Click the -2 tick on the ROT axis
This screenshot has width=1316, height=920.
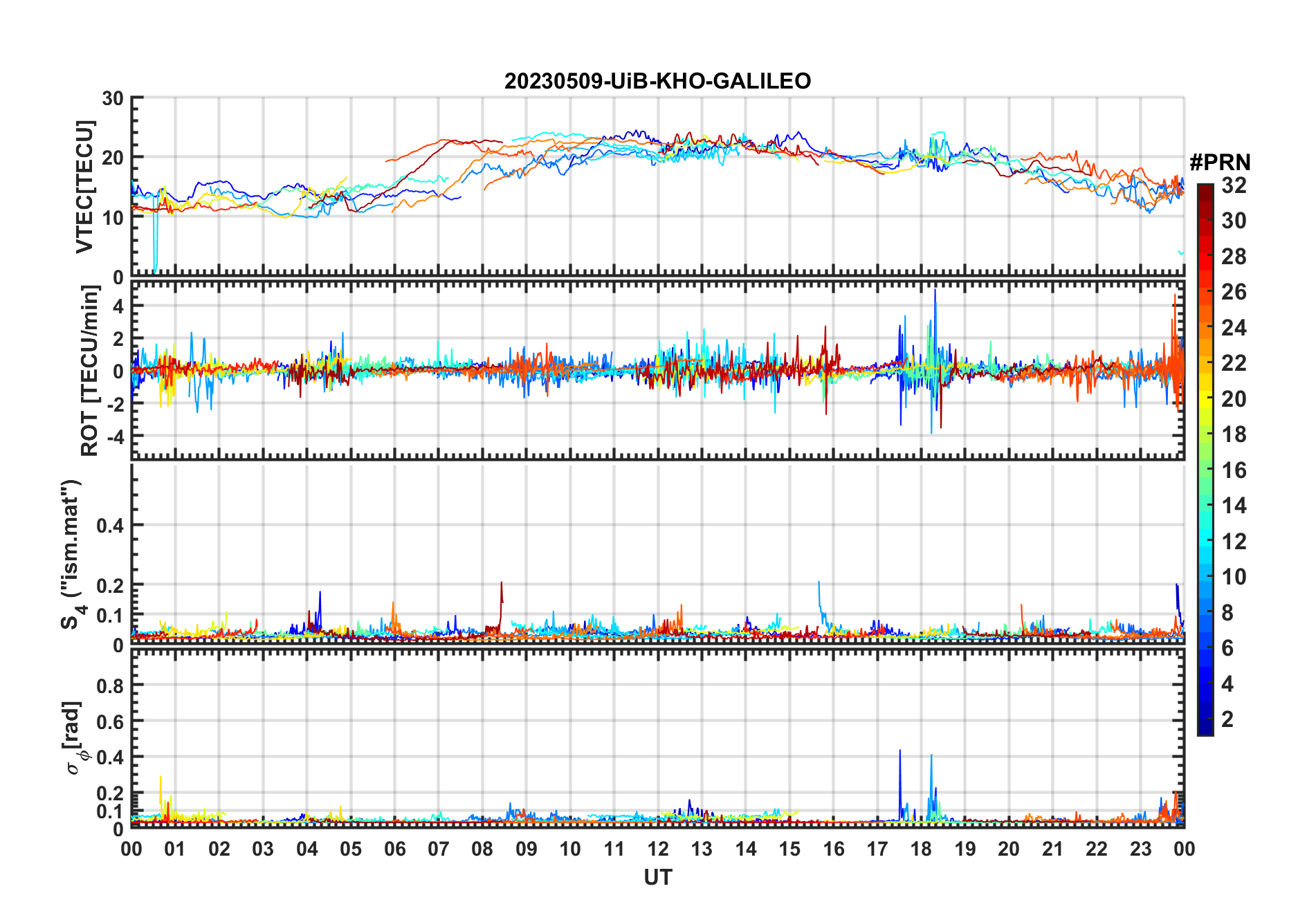[116, 405]
